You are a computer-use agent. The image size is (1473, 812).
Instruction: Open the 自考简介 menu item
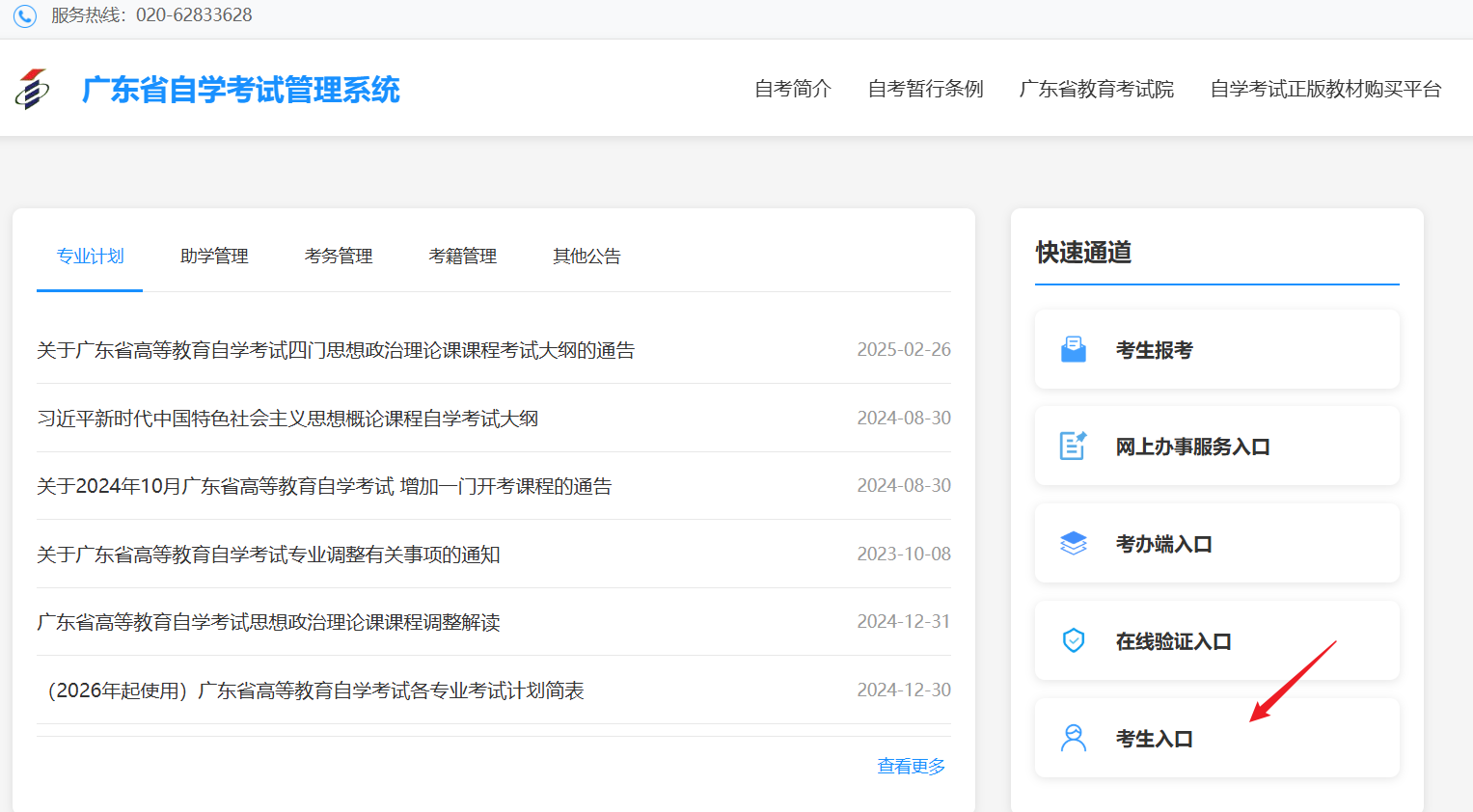click(791, 88)
